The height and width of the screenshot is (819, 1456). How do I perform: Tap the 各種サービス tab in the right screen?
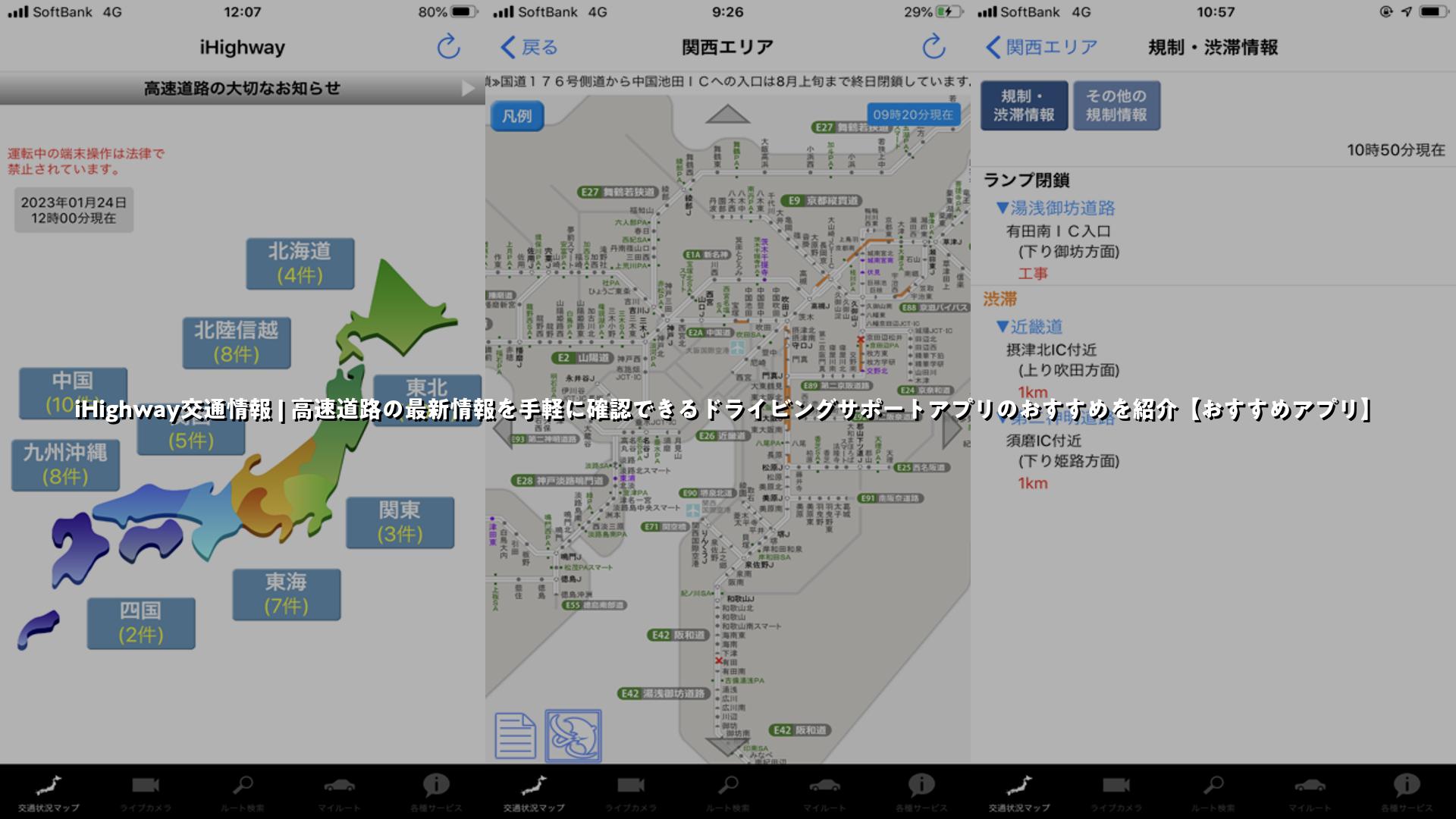point(1407,792)
